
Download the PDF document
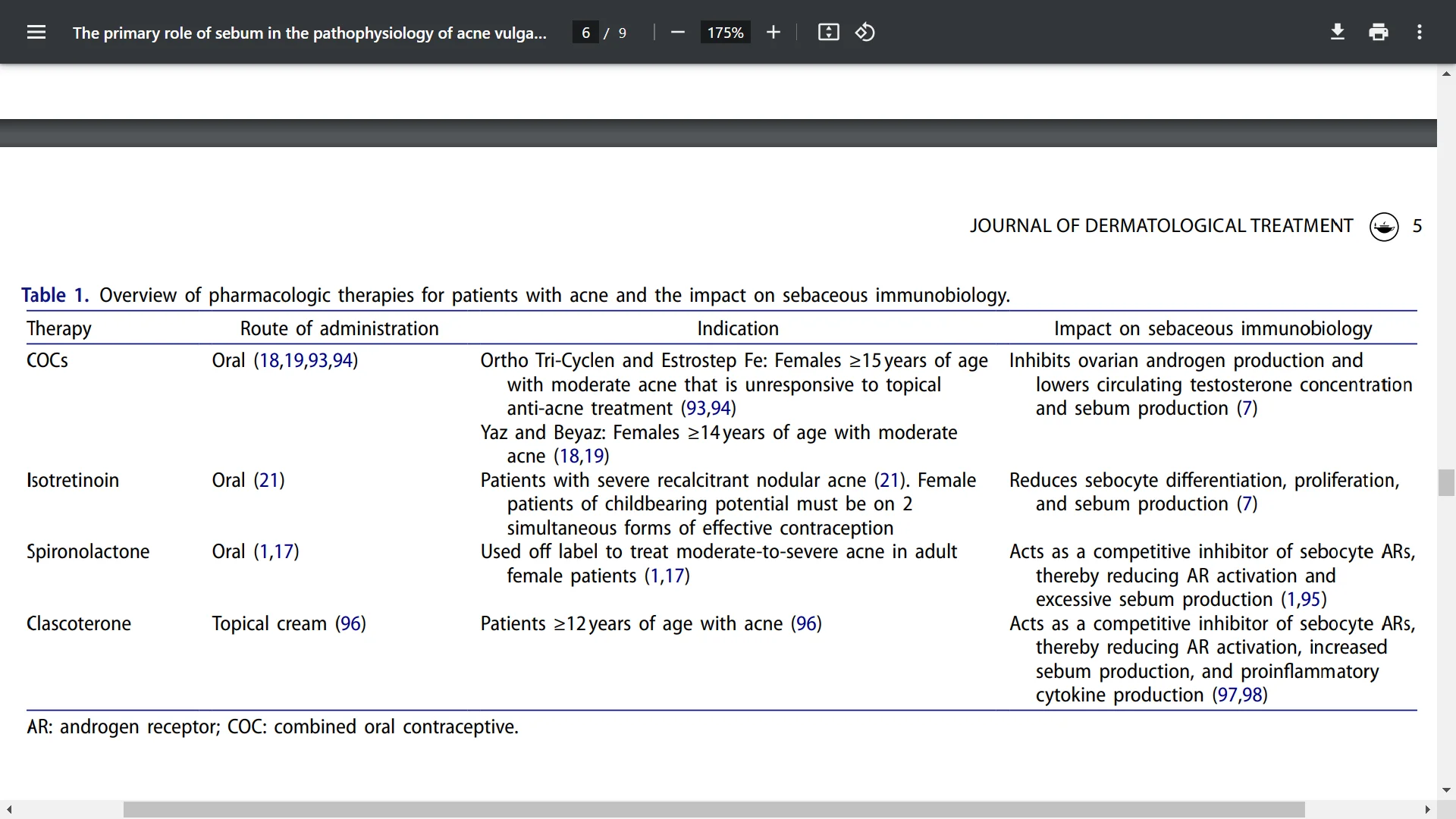coord(1337,32)
